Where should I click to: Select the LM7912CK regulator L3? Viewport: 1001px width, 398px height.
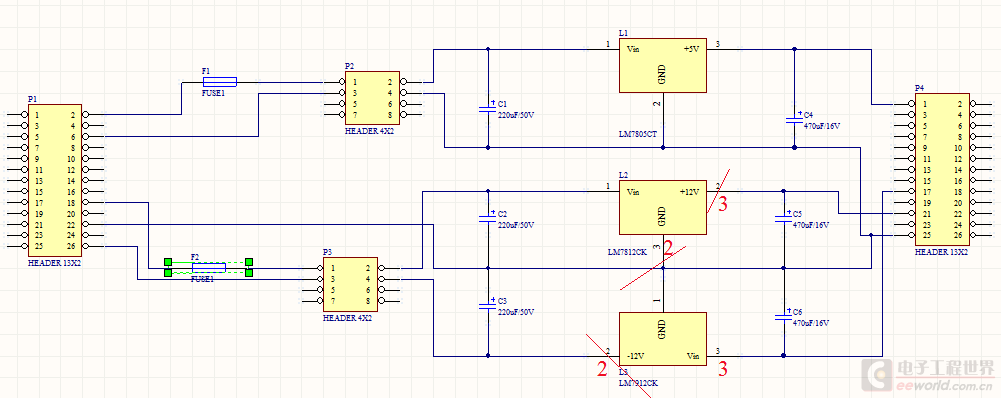[x=663, y=339]
